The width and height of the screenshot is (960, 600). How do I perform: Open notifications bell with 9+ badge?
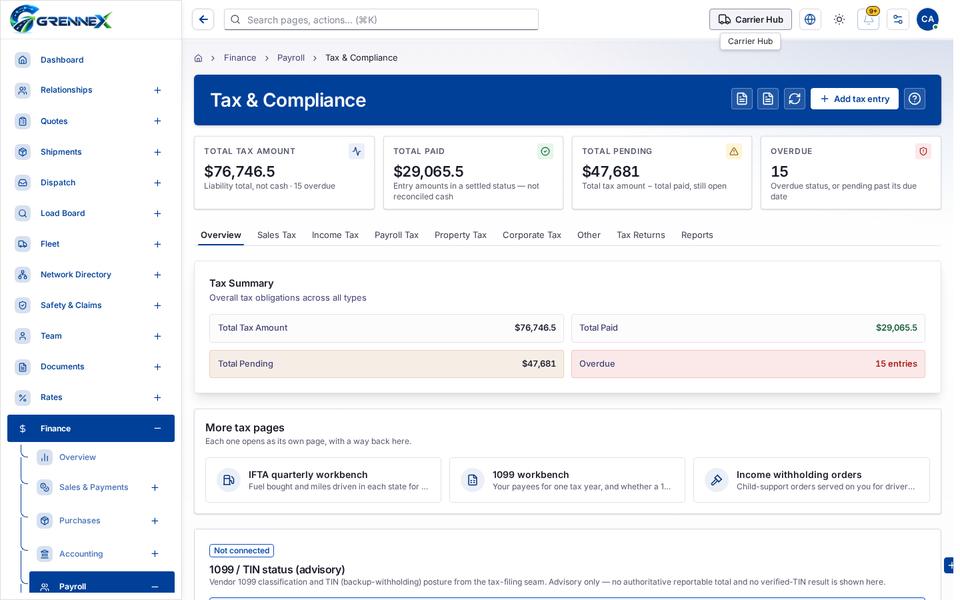[868, 20]
